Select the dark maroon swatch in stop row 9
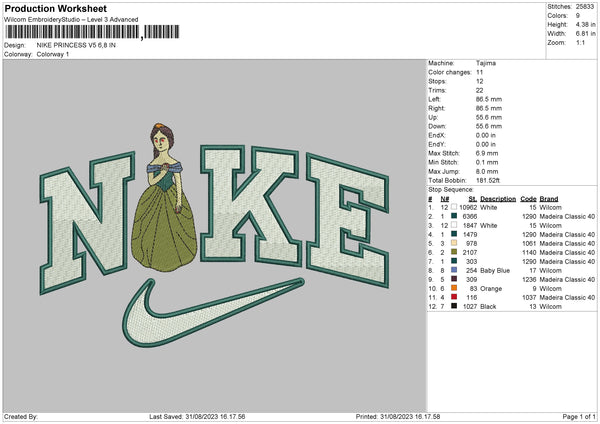Screen dimensions: 600x424 click(454, 279)
